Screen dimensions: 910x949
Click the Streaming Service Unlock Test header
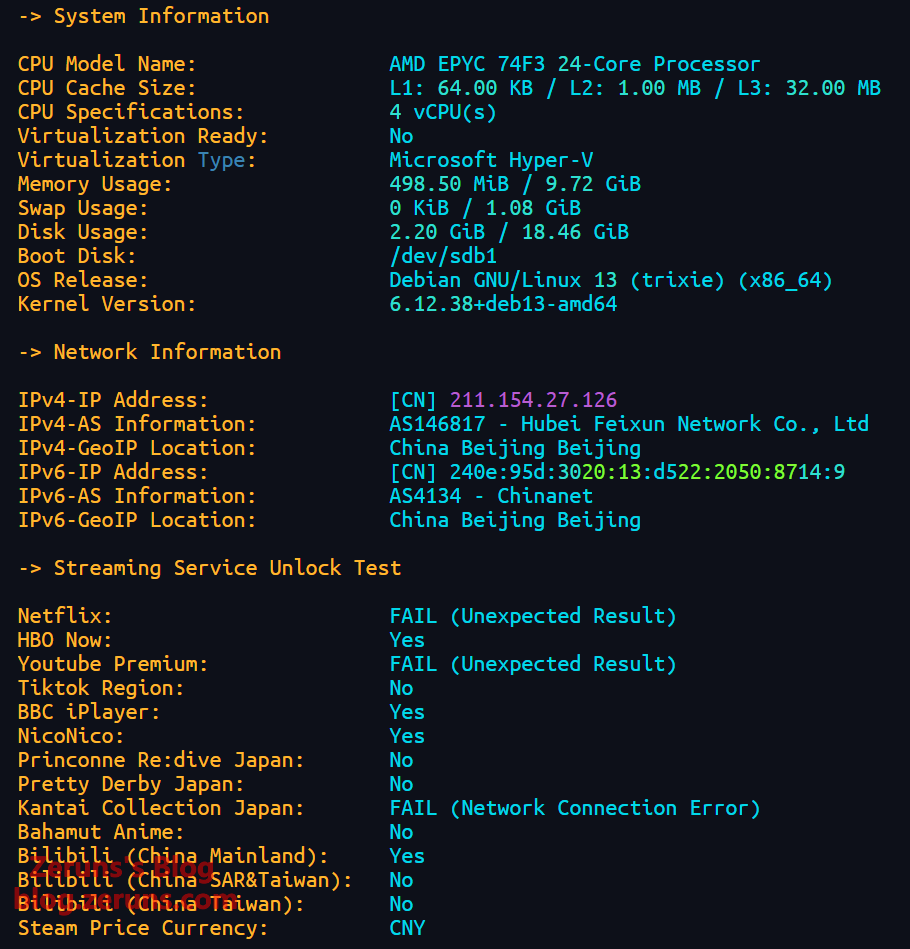tap(209, 568)
